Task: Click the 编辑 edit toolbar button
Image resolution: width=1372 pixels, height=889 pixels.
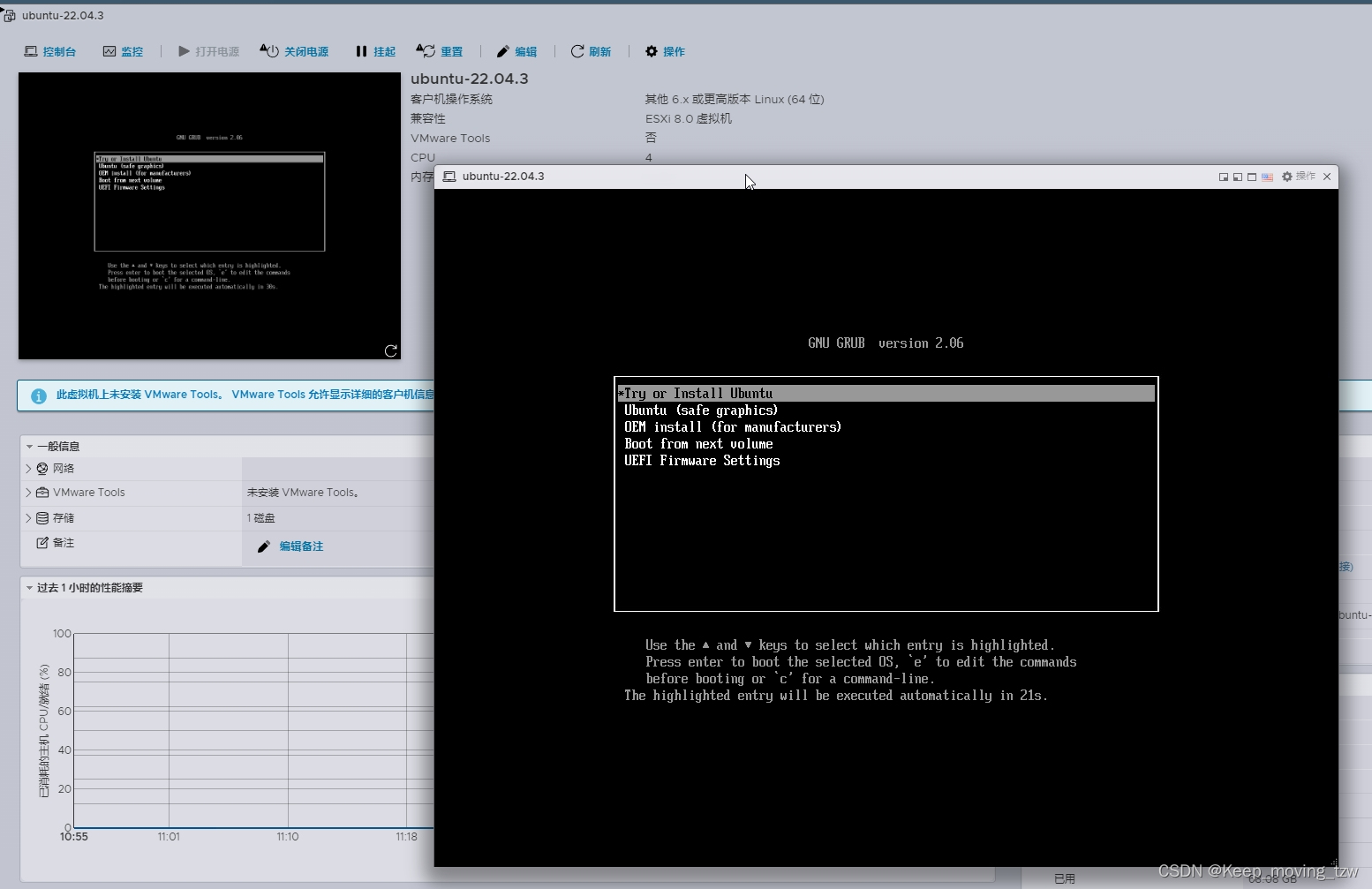Action: pos(516,51)
